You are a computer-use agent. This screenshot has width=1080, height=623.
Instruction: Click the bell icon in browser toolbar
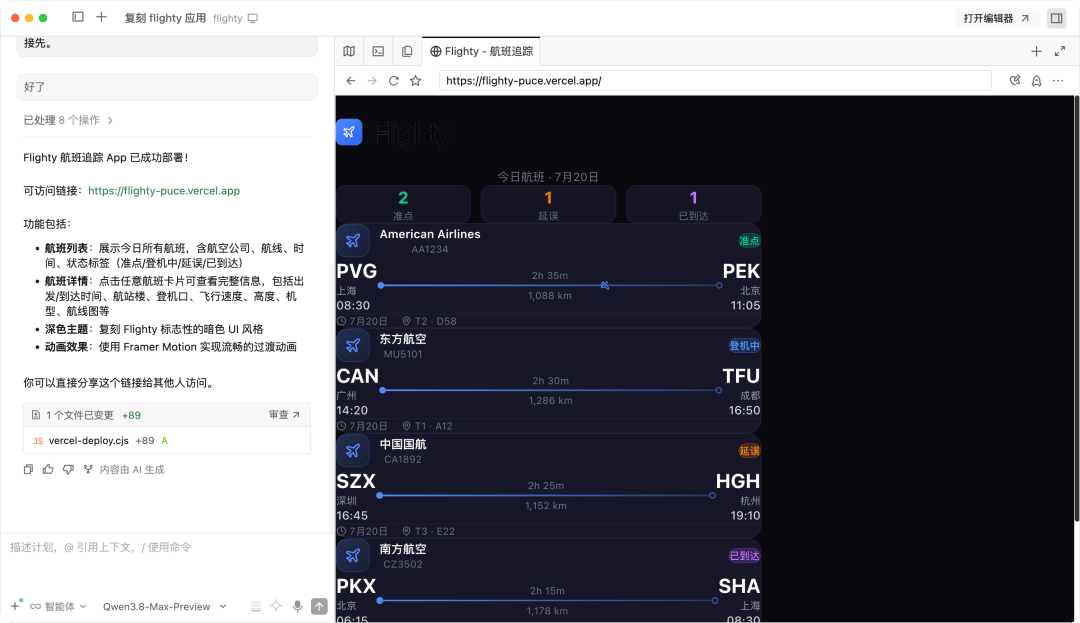tap(1037, 81)
